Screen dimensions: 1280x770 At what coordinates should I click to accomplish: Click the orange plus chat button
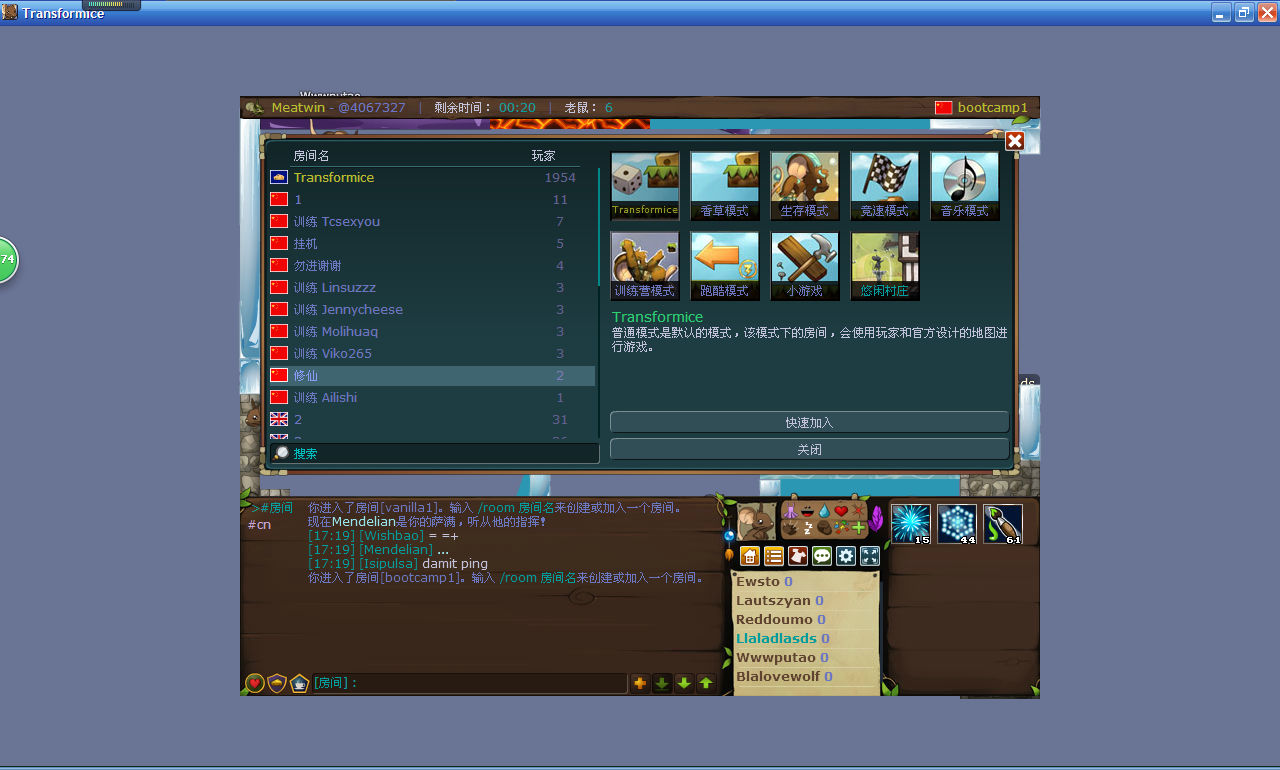[x=640, y=683]
